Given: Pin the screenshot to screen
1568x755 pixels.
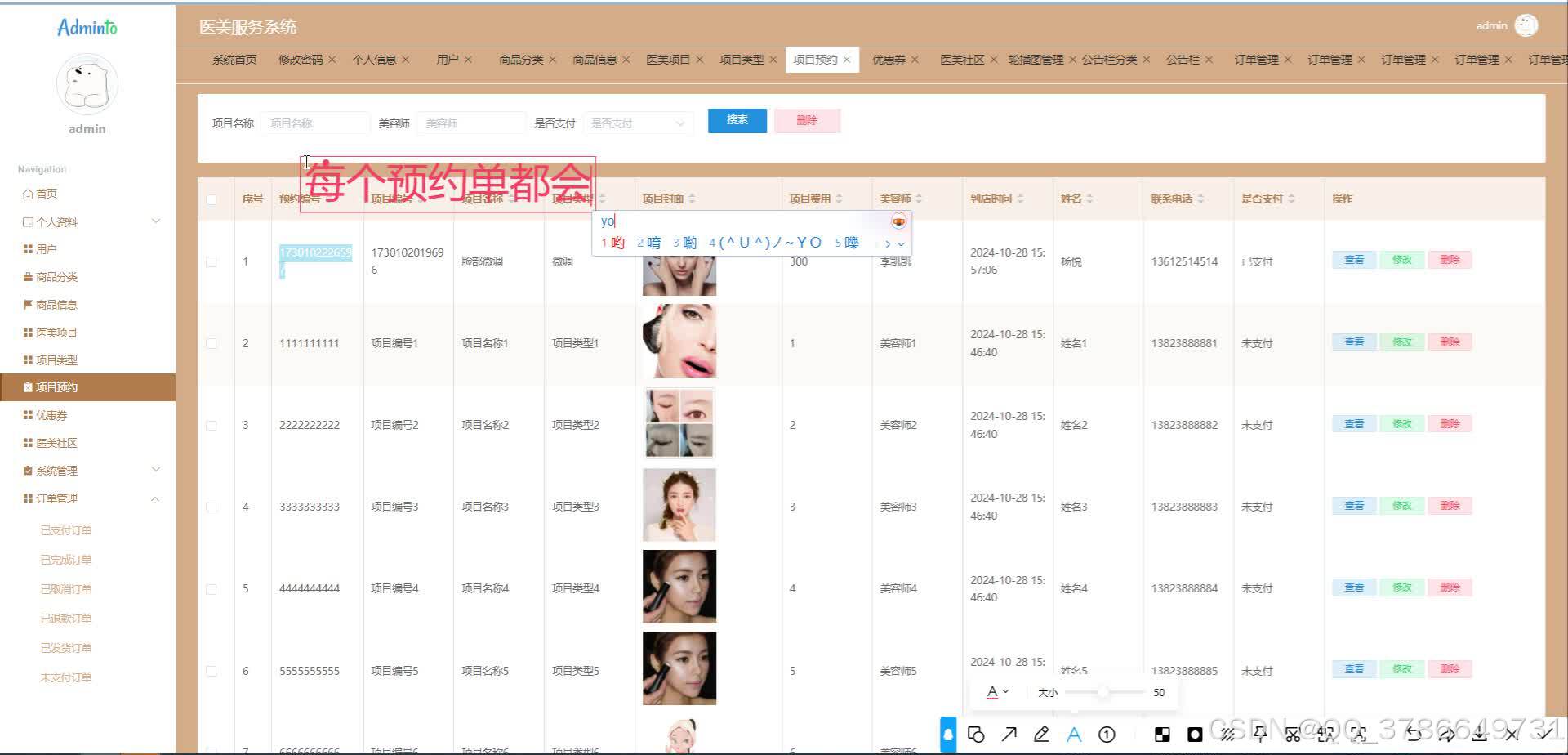Looking at the screenshot, I should pyautogui.click(x=1260, y=734).
